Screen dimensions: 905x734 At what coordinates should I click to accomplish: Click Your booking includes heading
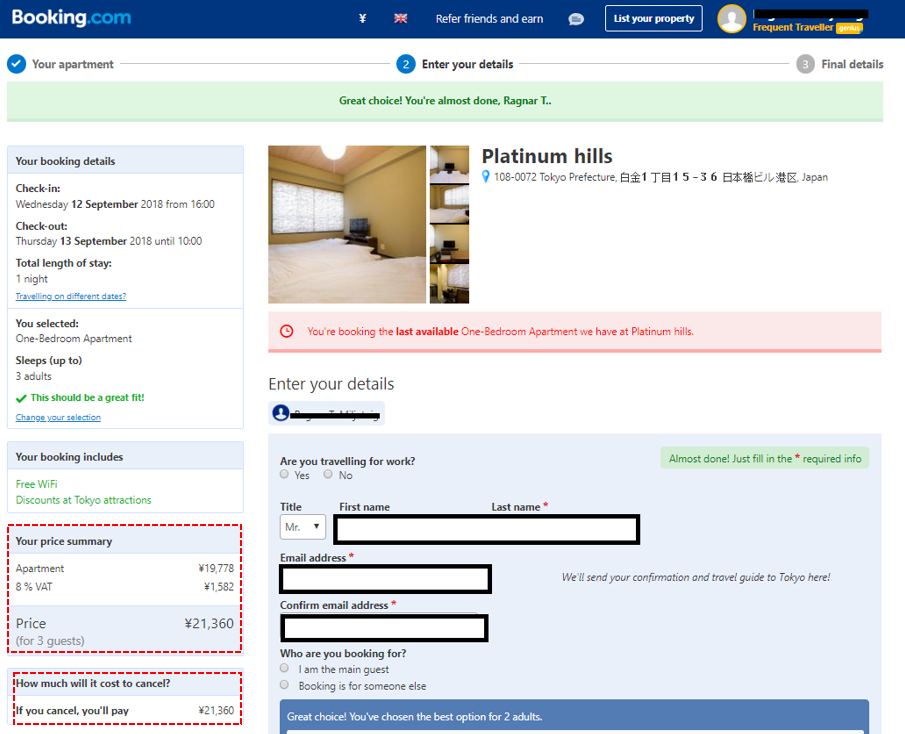tap(69, 456)
